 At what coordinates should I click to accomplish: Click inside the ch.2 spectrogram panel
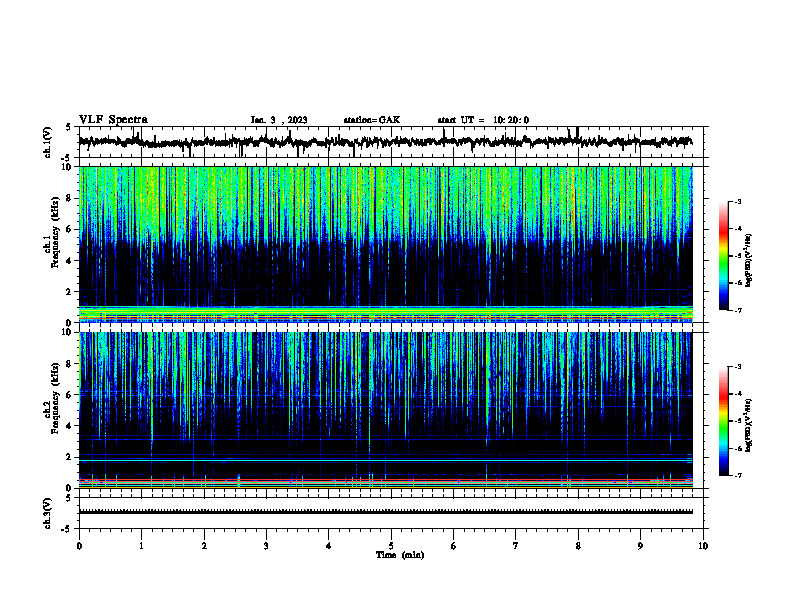(x=385, y=410)
